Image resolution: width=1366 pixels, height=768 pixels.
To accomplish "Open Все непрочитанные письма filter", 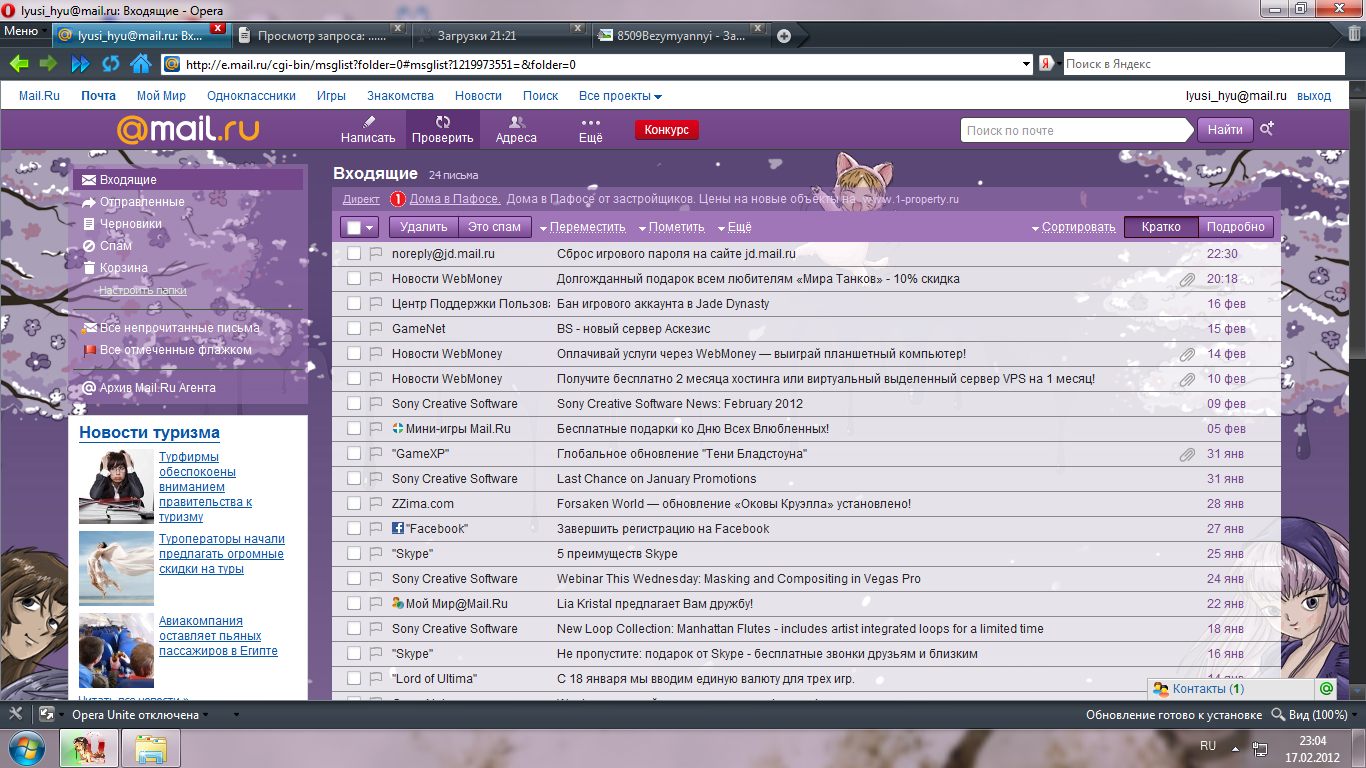I will 179,328.
